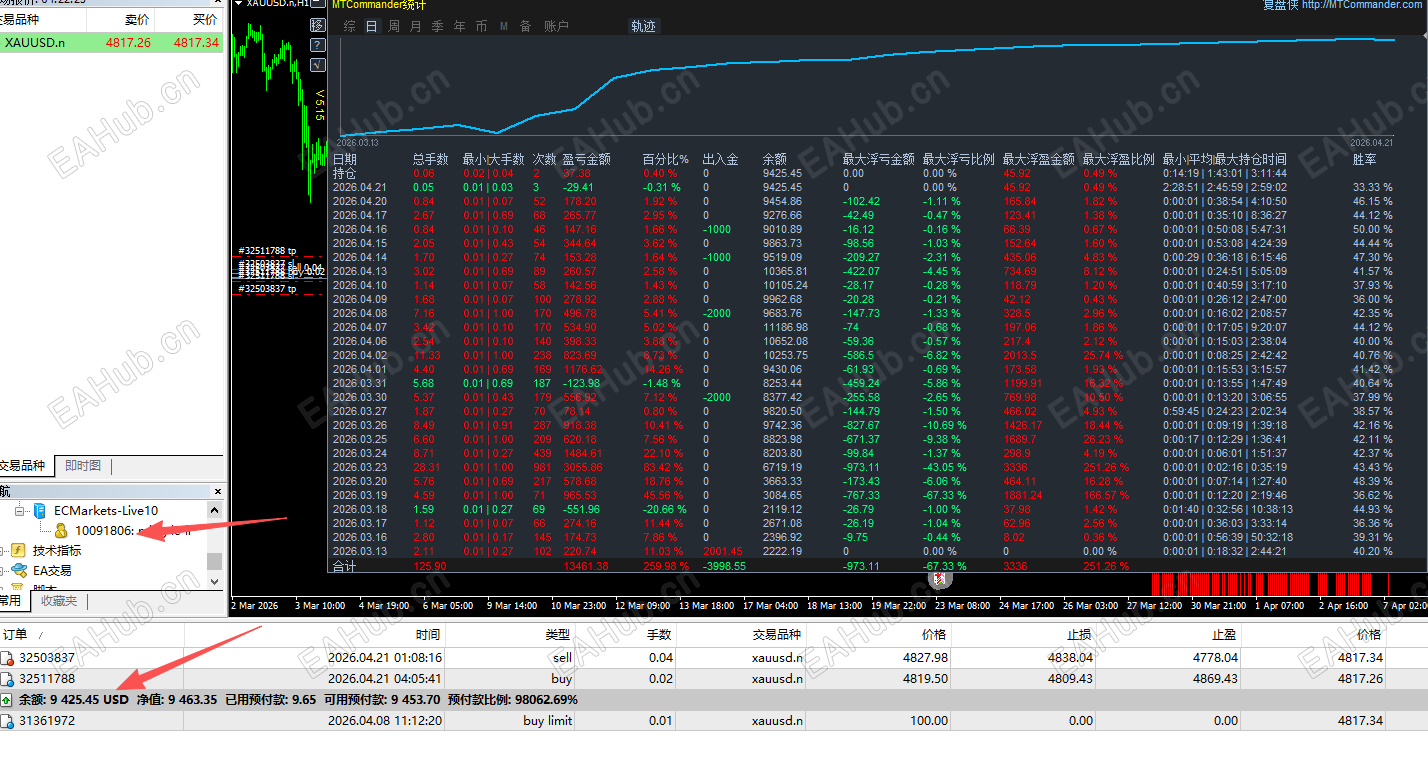Click the ECMarkets-Live10 server icon

pyautogui.click(x=40, y=511)
